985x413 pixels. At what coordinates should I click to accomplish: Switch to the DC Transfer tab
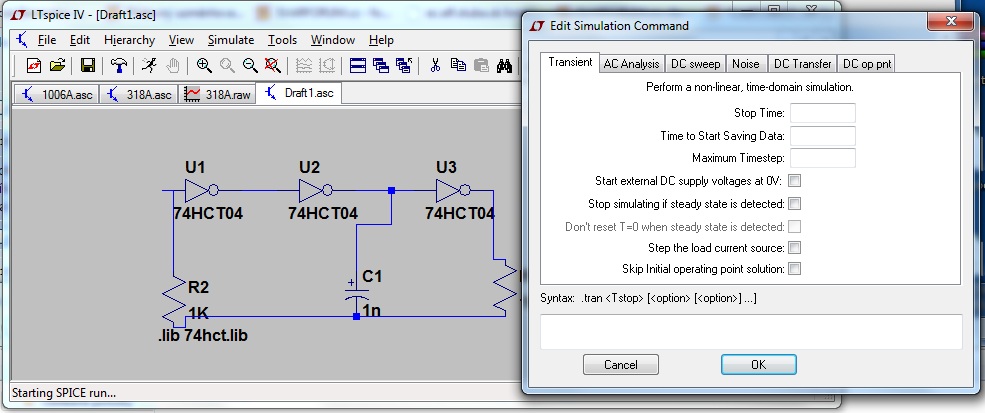click(802, 63)
